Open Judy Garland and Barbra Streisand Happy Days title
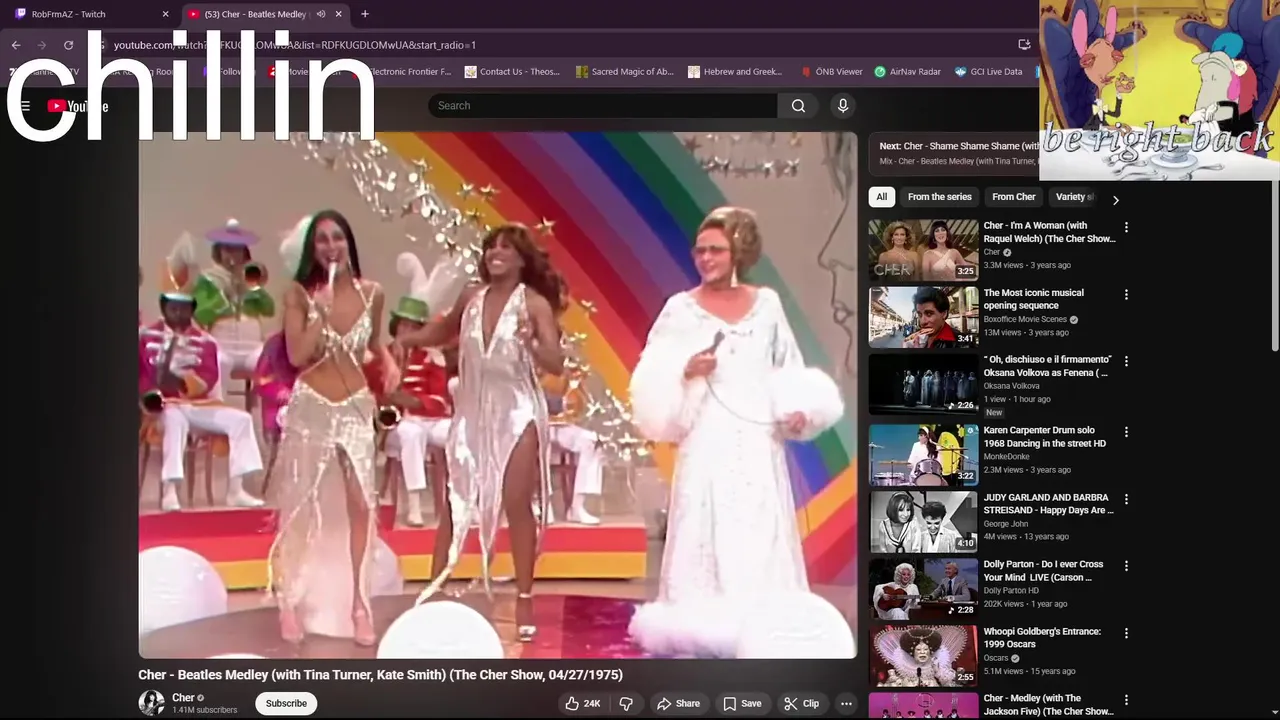 click(x=1048, y=504)
